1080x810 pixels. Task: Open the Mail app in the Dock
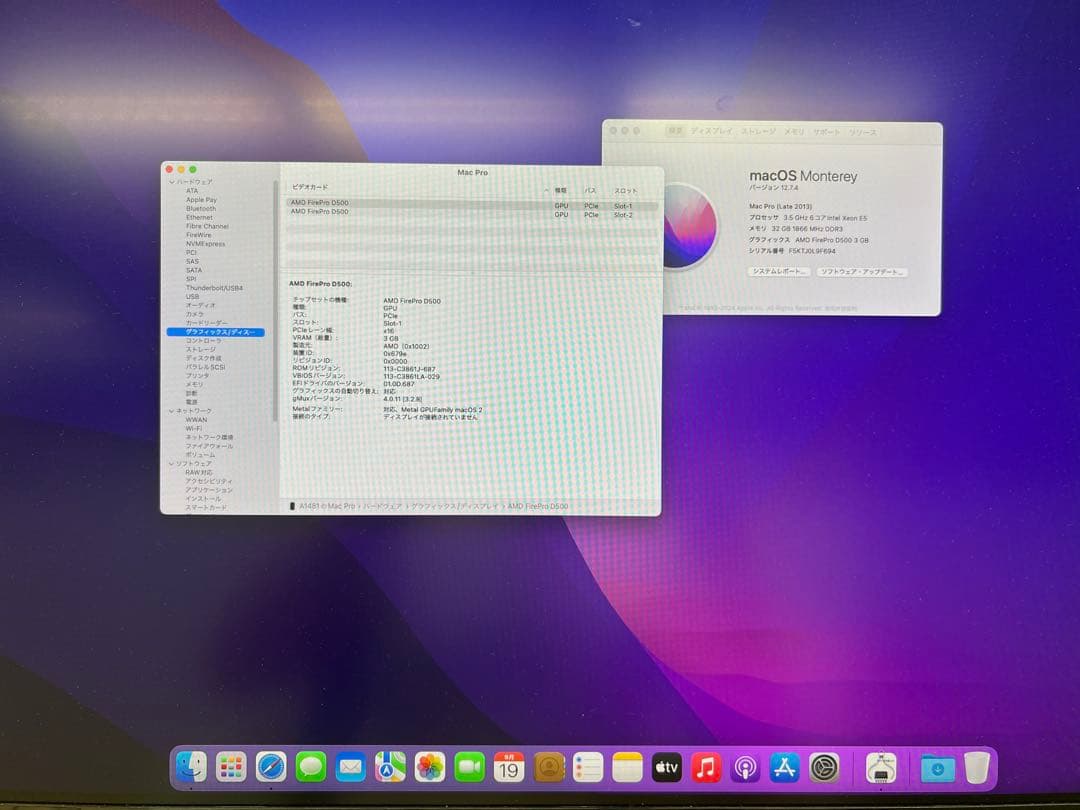(x=353, y=768)
